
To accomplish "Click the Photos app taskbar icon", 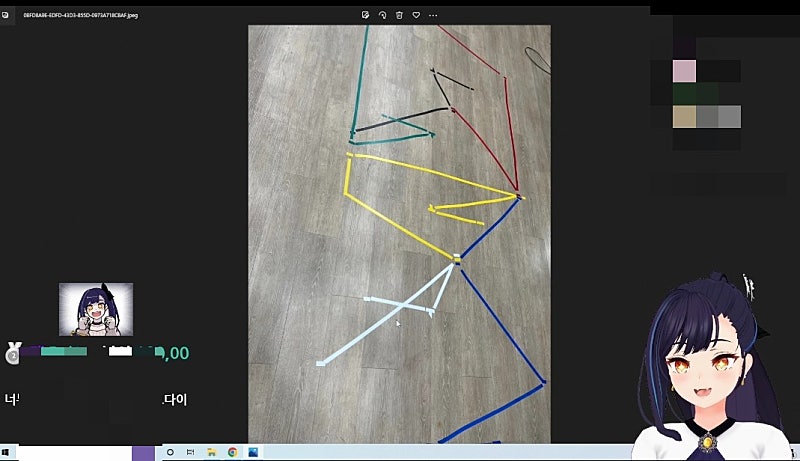I will 253,452.
